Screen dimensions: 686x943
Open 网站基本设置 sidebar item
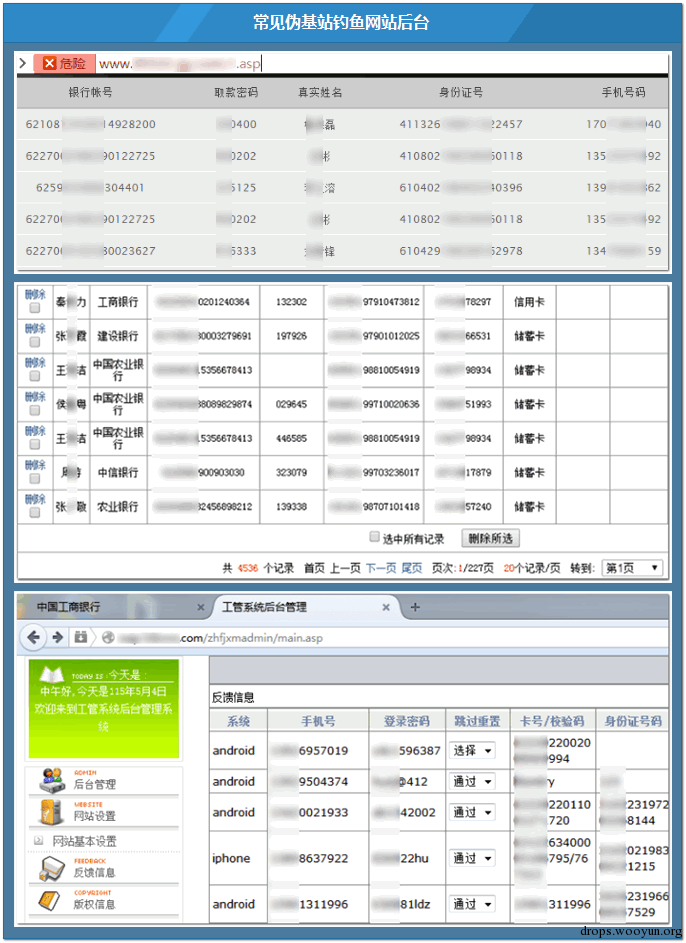click(84, 841)
